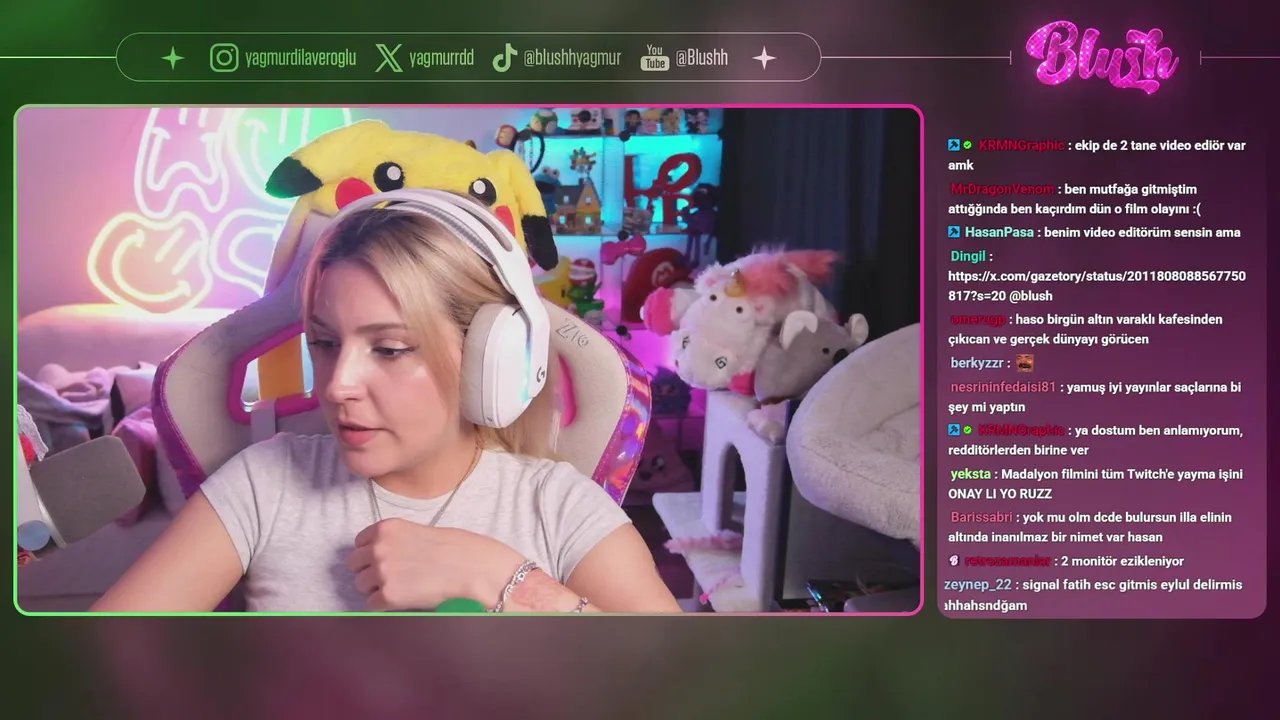This screenshot has width=1280, height=720.
Task: Click username HasanPasa in chat
Action: pyautogui.click(x=999, y=232)
